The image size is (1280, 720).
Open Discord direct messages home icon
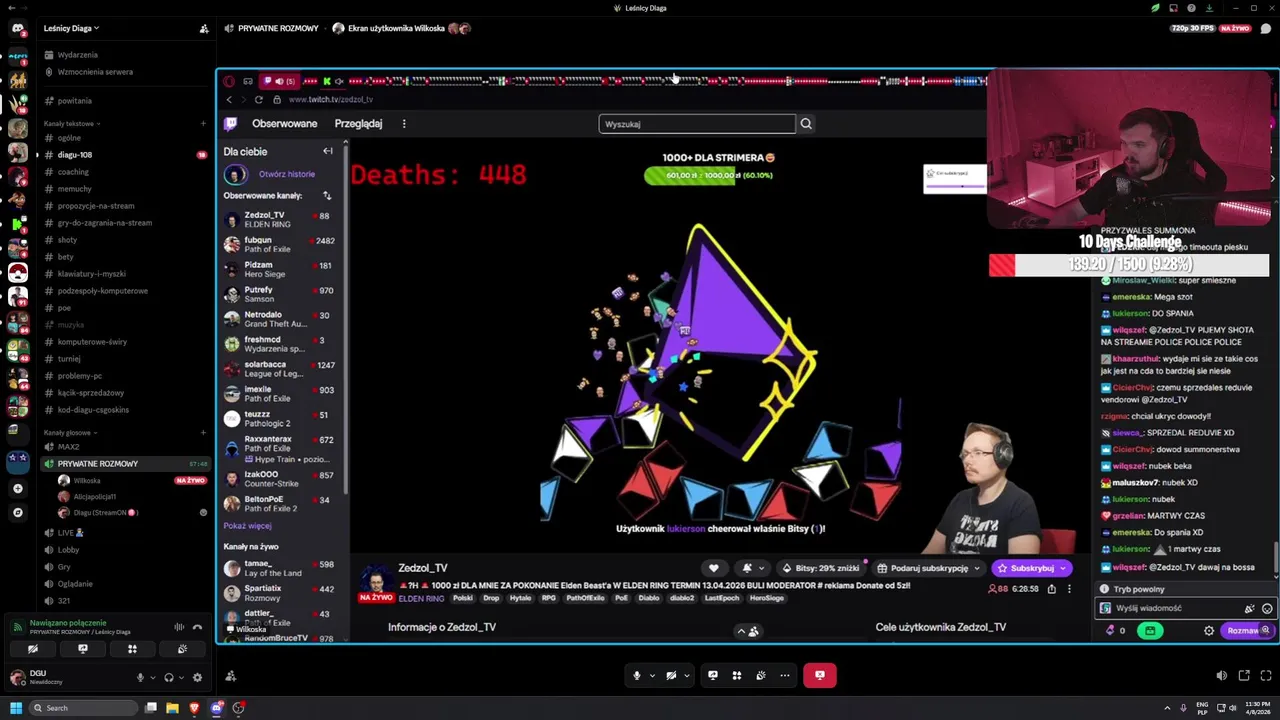pyautogui.click(x=17, y=28)
